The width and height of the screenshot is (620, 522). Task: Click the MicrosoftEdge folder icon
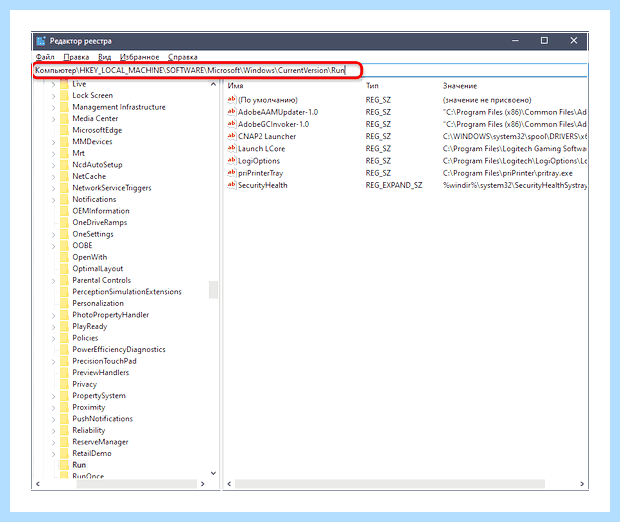pos(64,130)
